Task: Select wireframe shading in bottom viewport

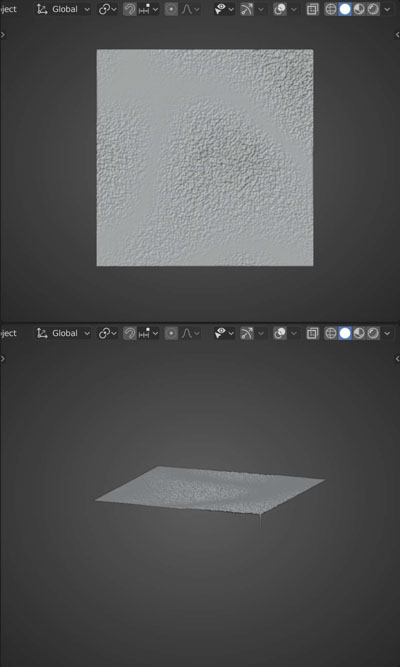Action: point(331,333)
